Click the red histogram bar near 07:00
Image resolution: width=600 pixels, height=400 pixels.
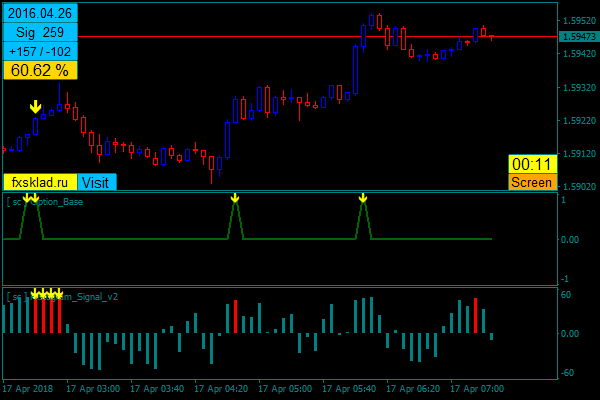(x=476, y=315)
